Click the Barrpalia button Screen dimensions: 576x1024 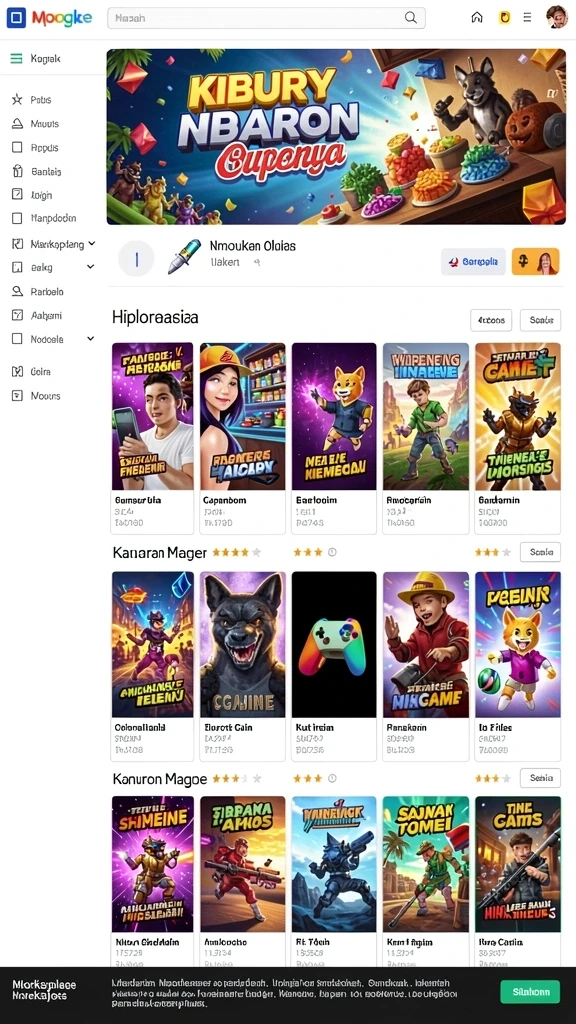coord(473,261)
